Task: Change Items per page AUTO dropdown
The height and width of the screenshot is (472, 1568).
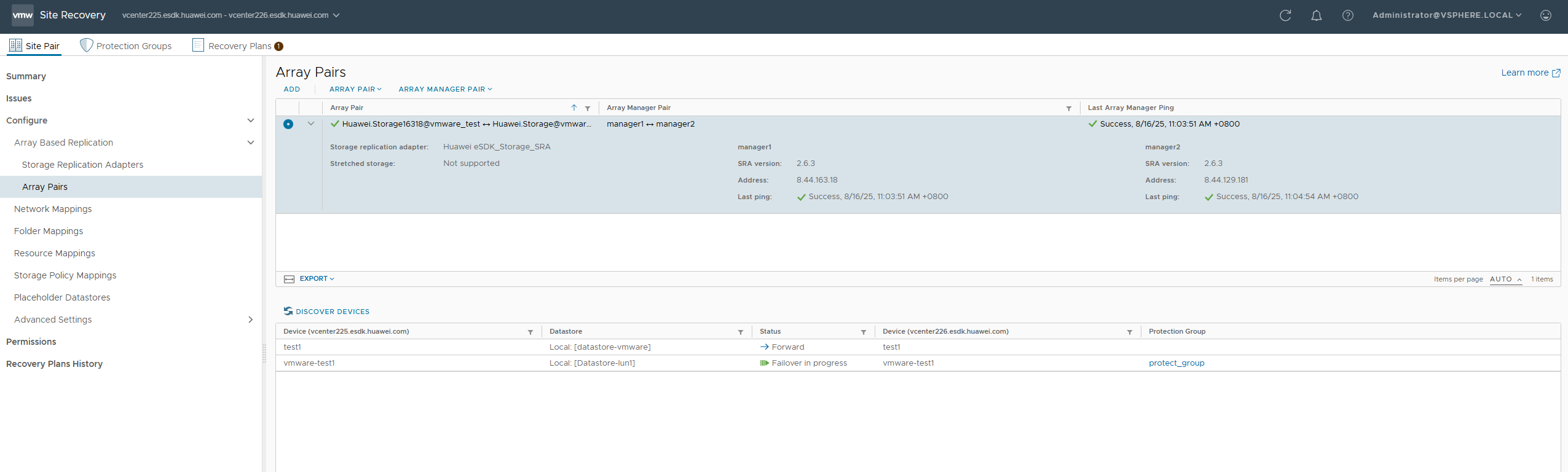Action: click(1506, 279)
